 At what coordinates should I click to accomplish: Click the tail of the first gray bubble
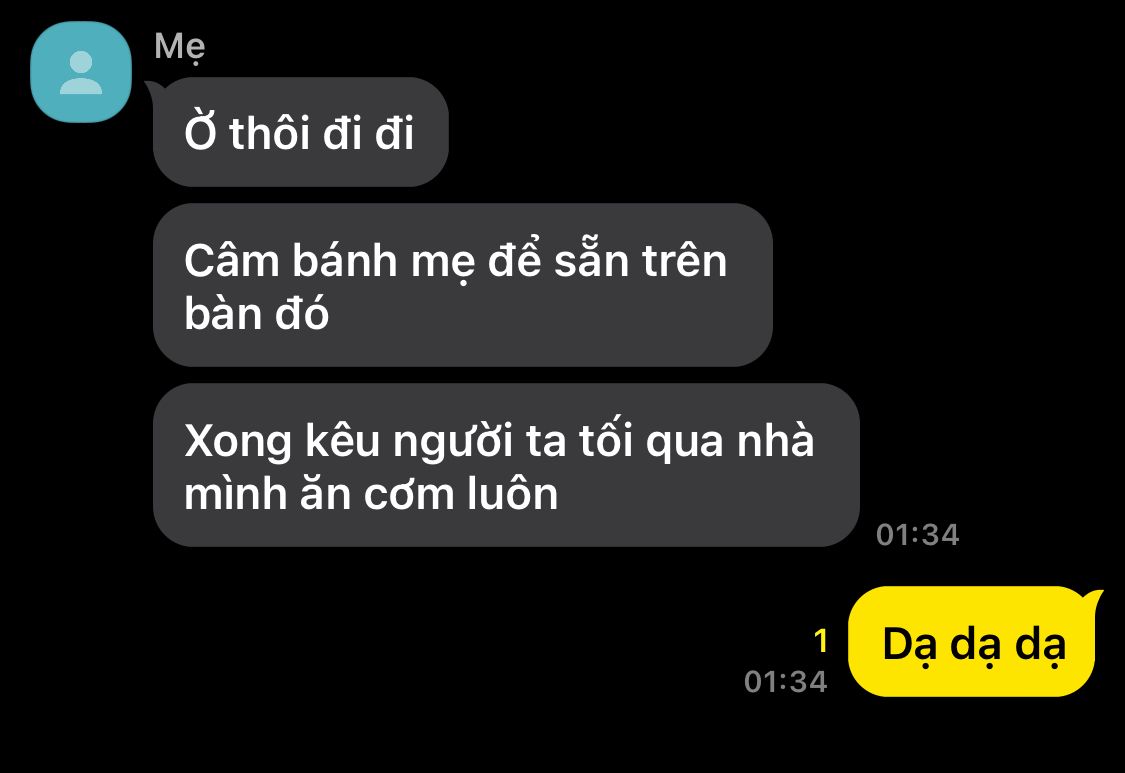point(155,89)
